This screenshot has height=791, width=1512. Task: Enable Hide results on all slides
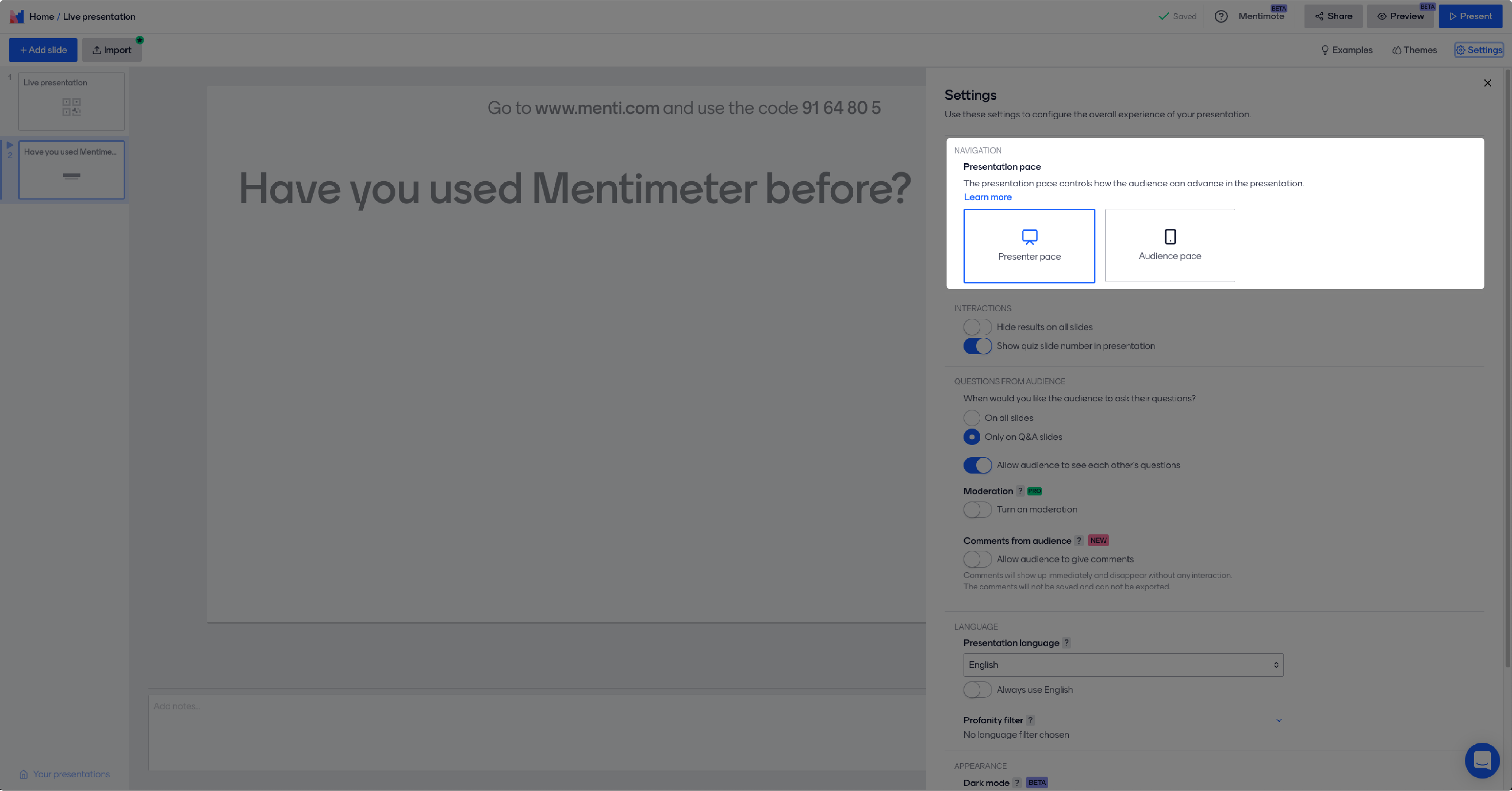[x=977, y=327]
